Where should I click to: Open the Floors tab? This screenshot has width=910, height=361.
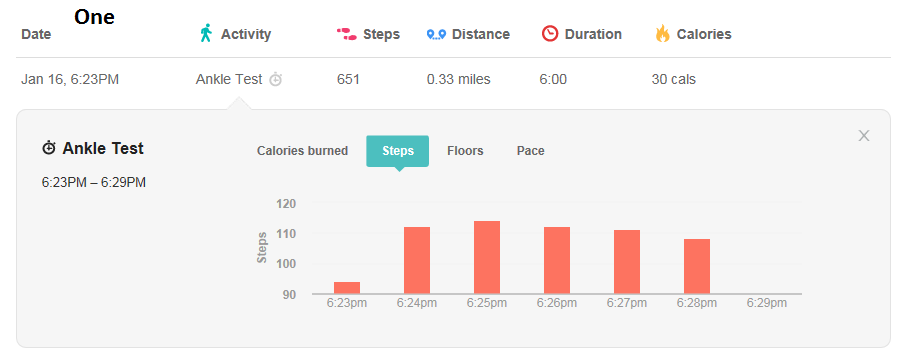point(465,151)
